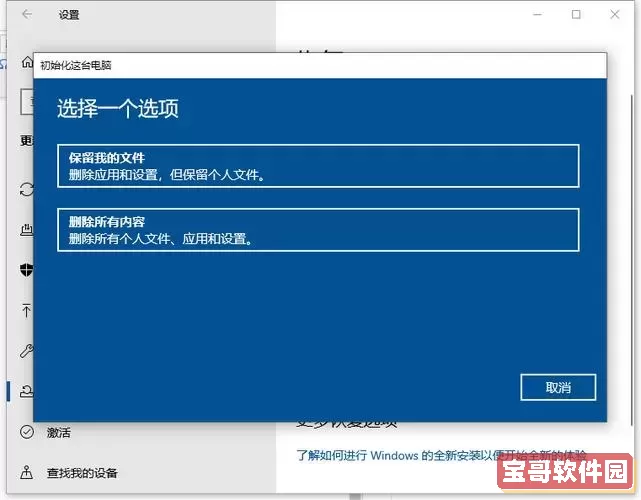Click the Activation checkmark circle icon
641x500 pixels.
(x=26, y=432)
